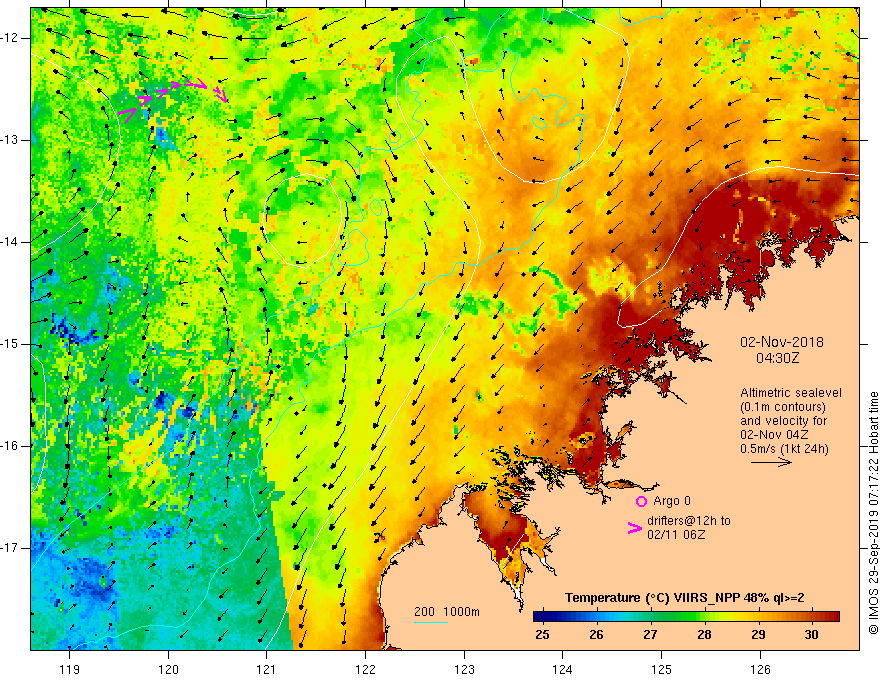Image resolution: width=880 pixels, height=680 pixels.
Task: Click the '02-Nov 04Z' text
Action: 776,435
